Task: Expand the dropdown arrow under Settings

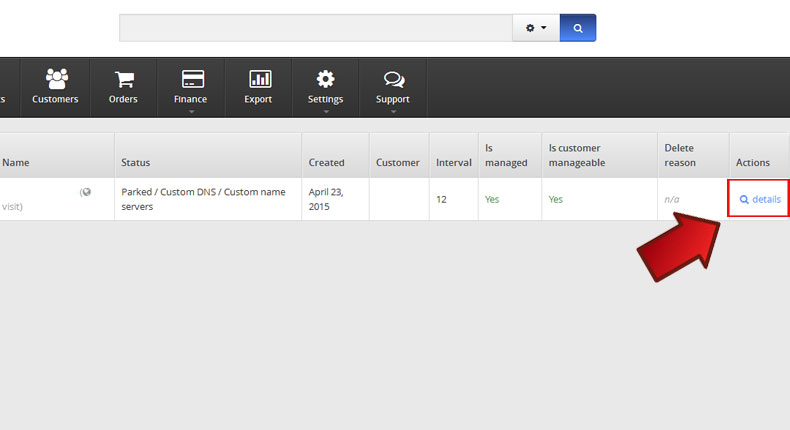Action: pyautogui.click(x=325, y=111)
